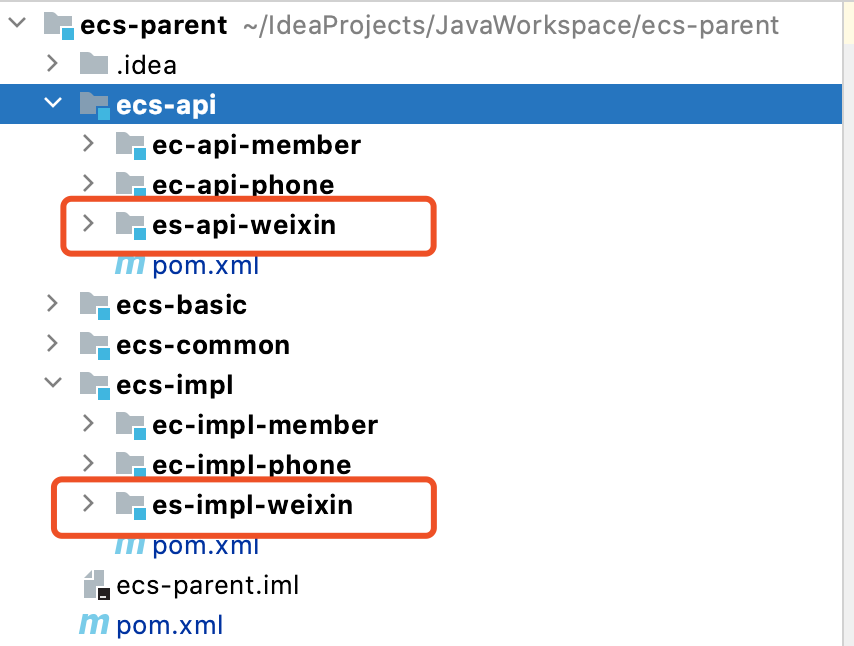Image resolution: width=854 pixels, height=646 pixels.
Task: Click the .idea folder icon
Action: pyautogui.click(x=94, y=65)
